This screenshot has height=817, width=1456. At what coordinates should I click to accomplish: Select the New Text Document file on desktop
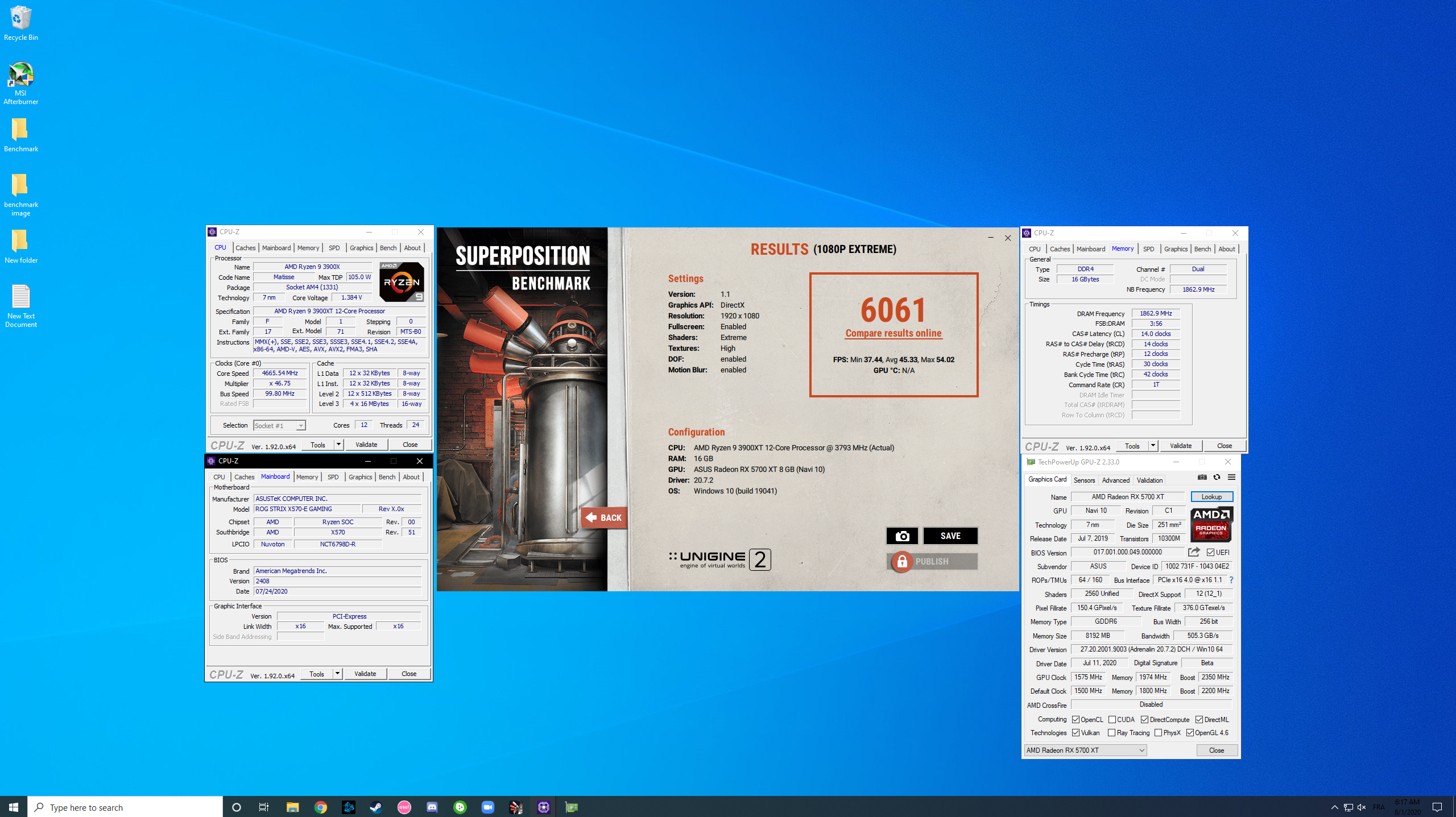click(x=21, y=306)
